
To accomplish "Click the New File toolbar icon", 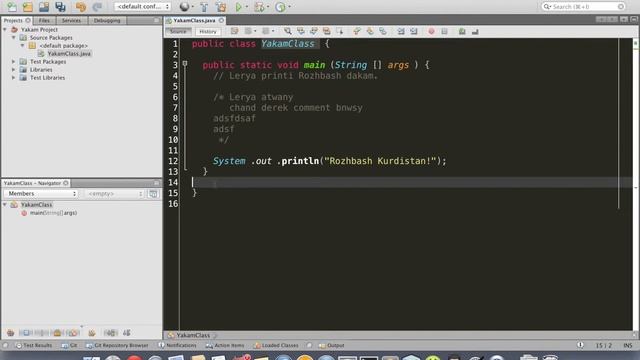I will pos(11,7).
